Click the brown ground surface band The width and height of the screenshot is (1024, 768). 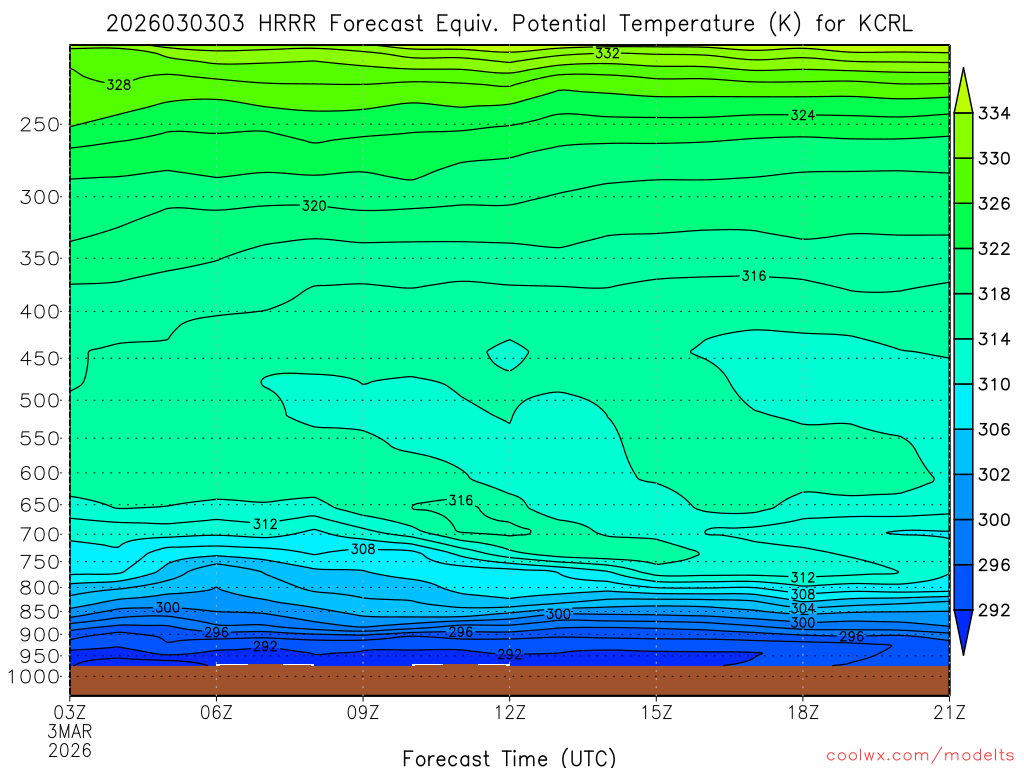click(509, 680)
